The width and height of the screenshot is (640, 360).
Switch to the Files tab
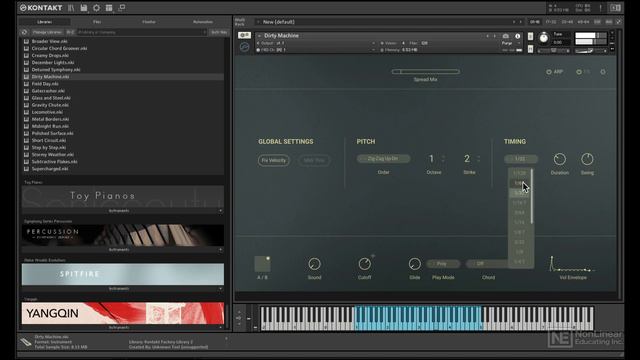[x=97, y=22]
